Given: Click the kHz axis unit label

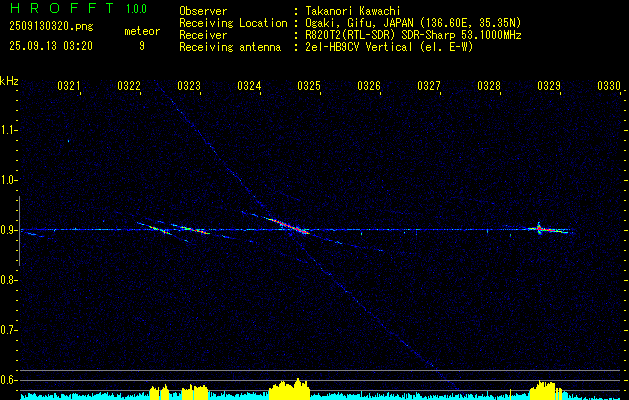Looking at the screenshot, I should point(9,81).
